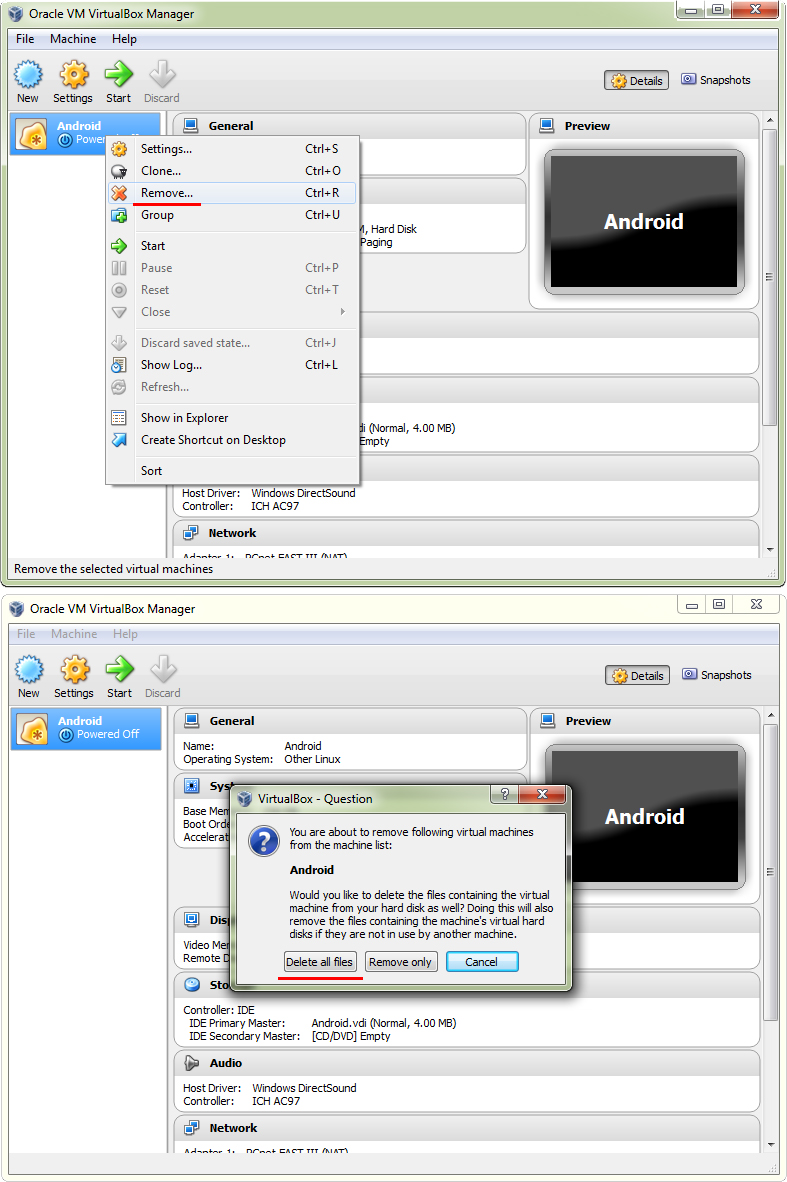
Task: Click Group icon in context menu
Action: pos(119,216)
